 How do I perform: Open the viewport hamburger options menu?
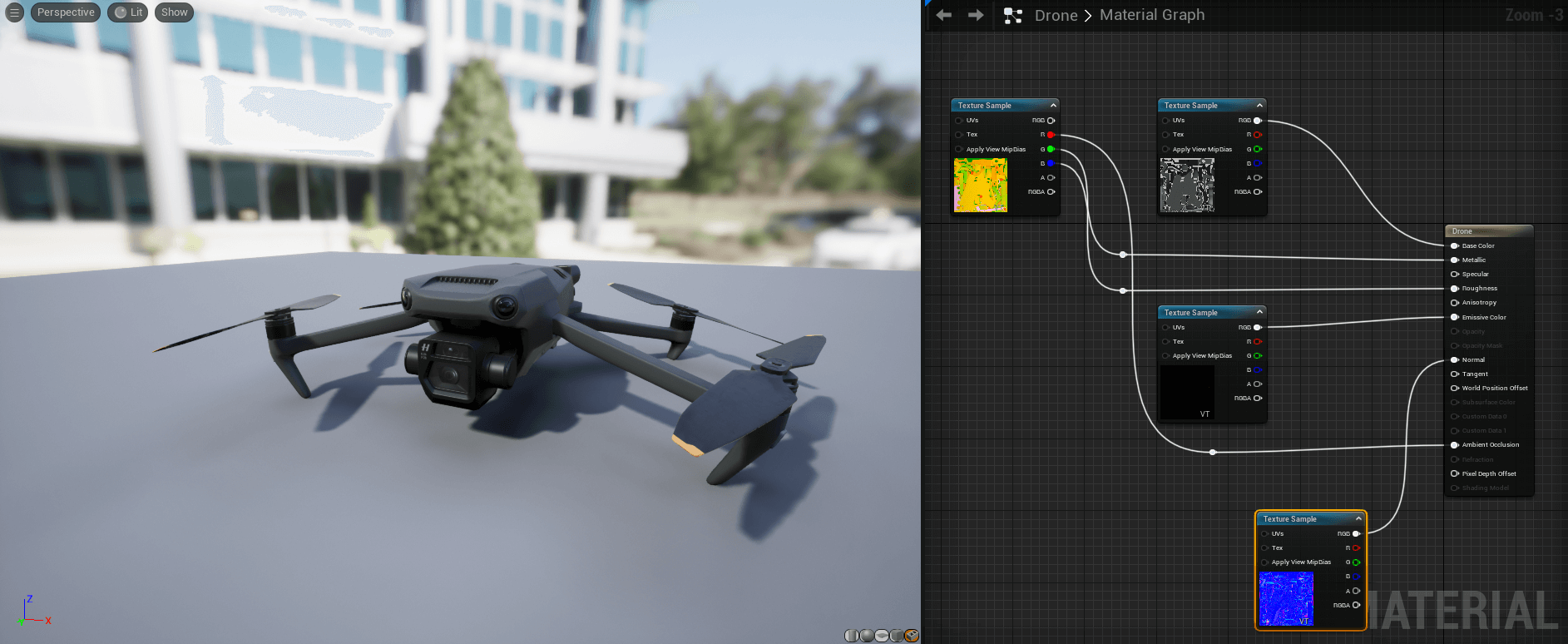click(x=14, y=12)
